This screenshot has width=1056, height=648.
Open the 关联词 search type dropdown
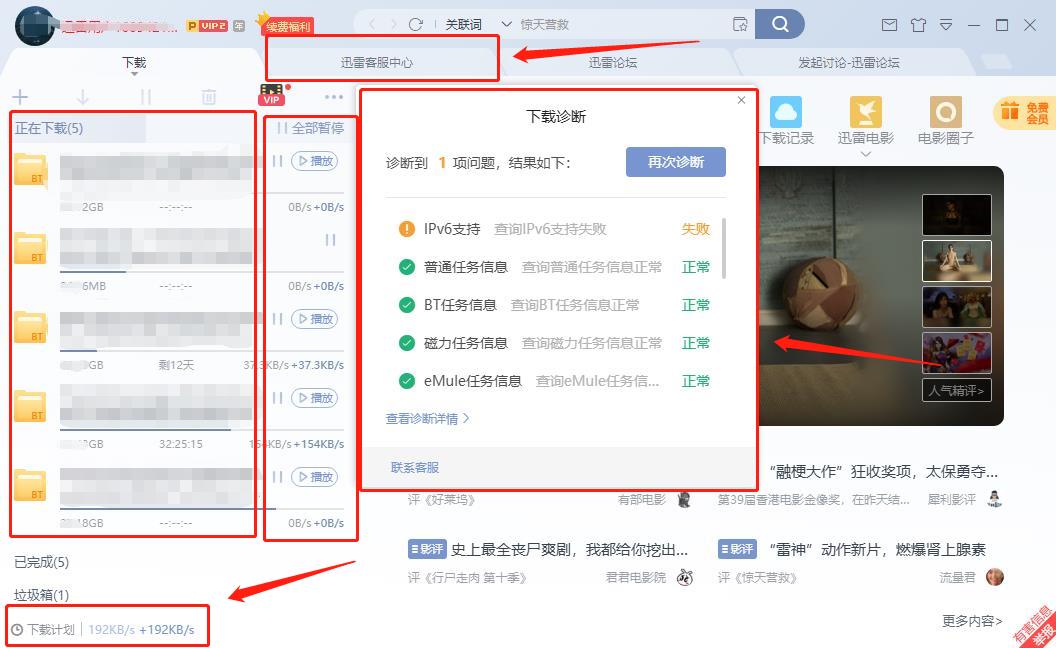click(x=472, y=24)
